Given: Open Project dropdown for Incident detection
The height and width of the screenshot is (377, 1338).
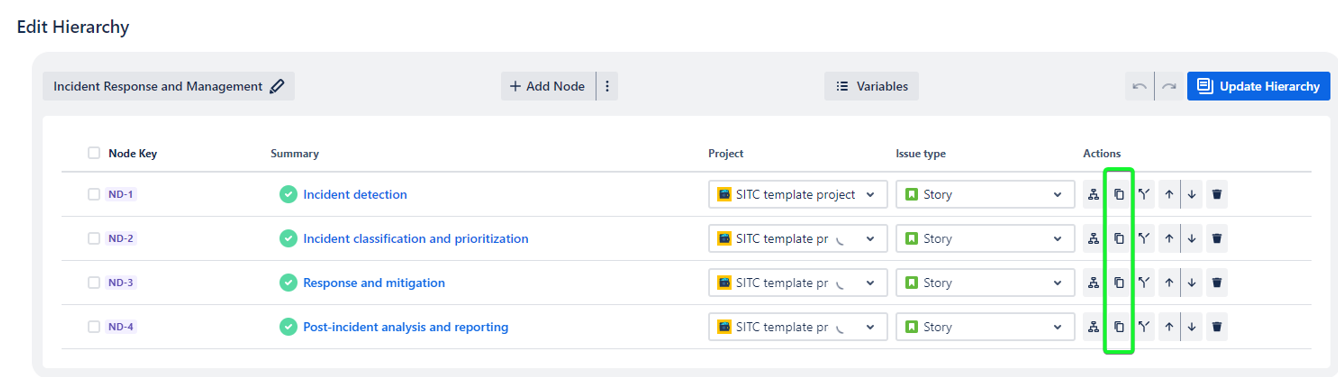Looking at the screenshot, I should coord(798,195).
